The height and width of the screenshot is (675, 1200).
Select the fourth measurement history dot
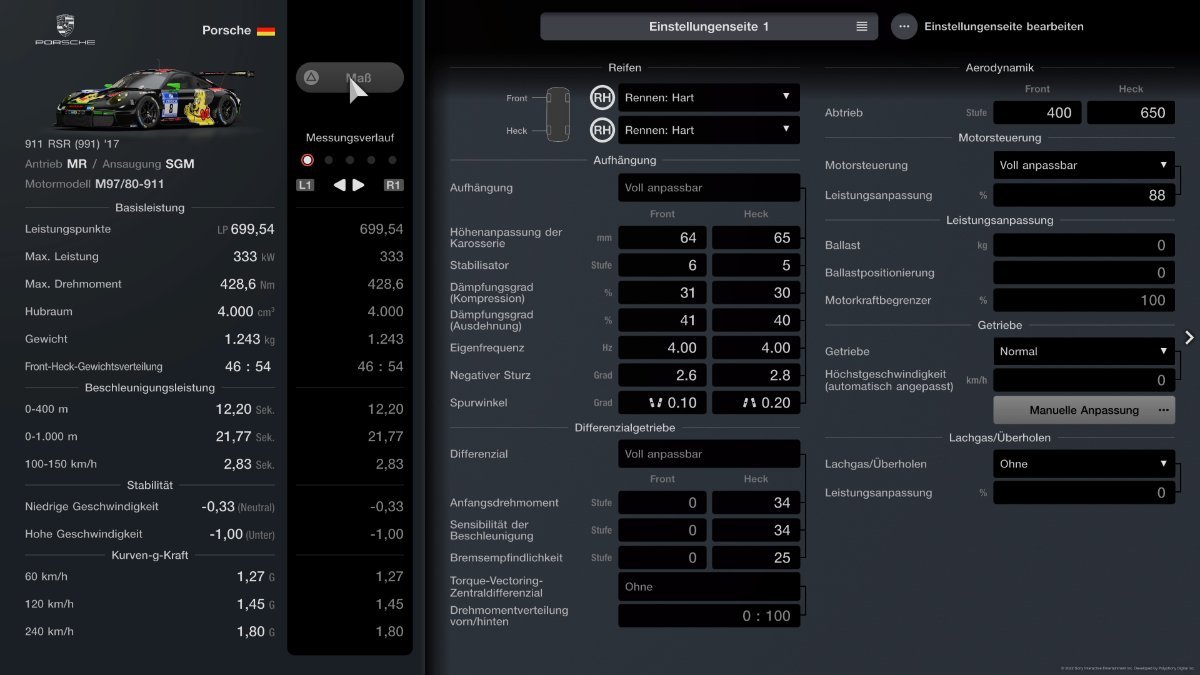click(371, 160)
